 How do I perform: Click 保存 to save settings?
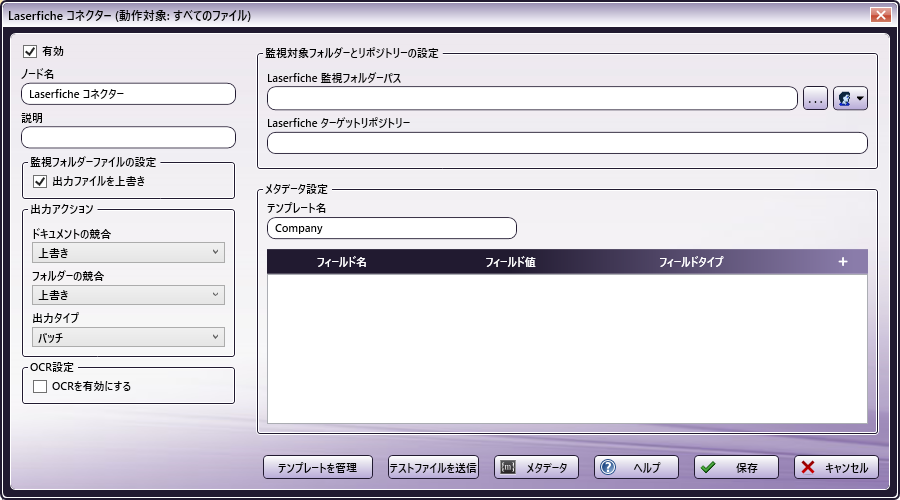click(x=736, y=468)
